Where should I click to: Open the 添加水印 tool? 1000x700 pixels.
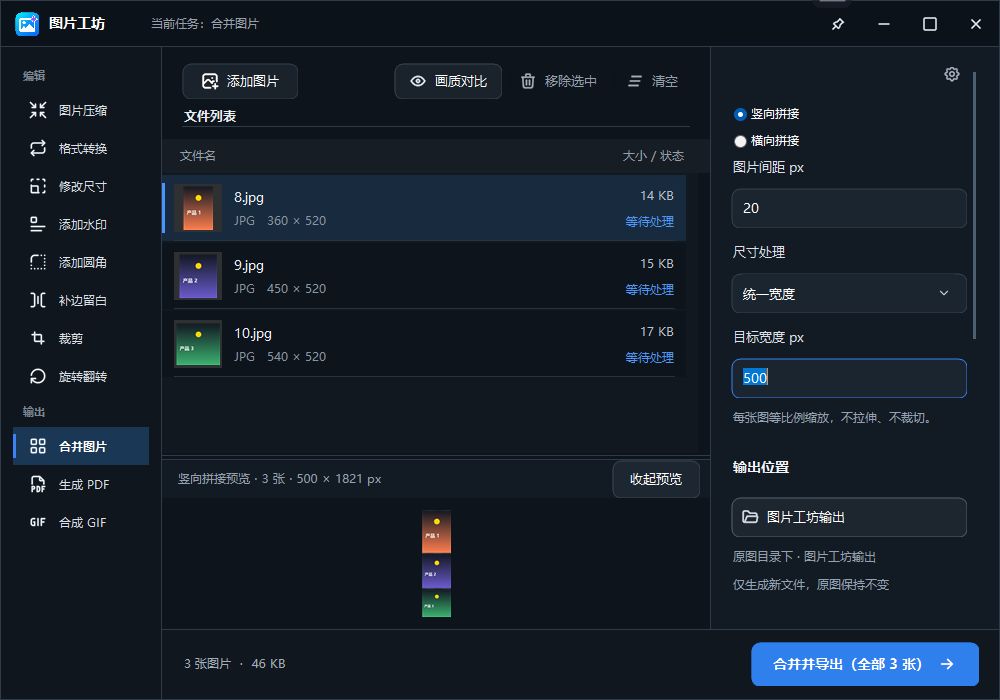[x=81, y=224]
